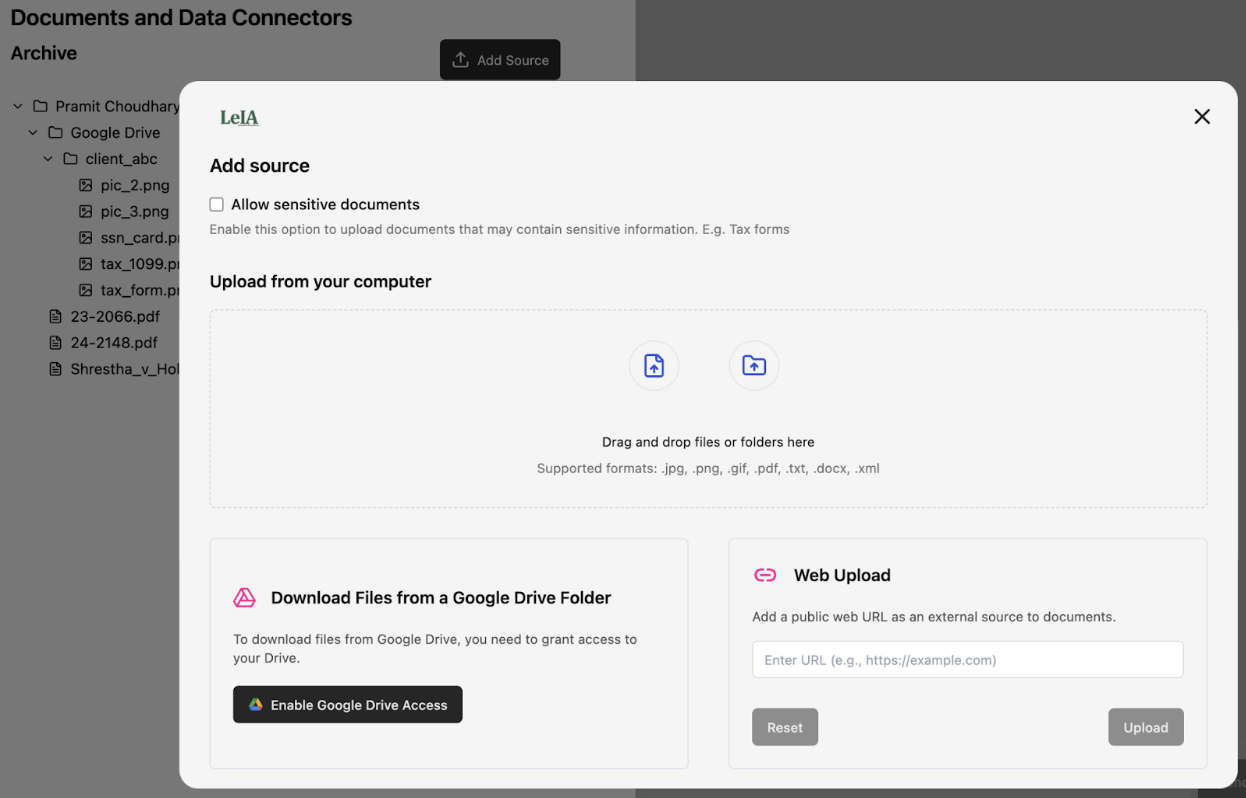Click the folder icon beside Google Drive
The height and width of the screenshot is (798, 1246).
[x=55, y=132]
